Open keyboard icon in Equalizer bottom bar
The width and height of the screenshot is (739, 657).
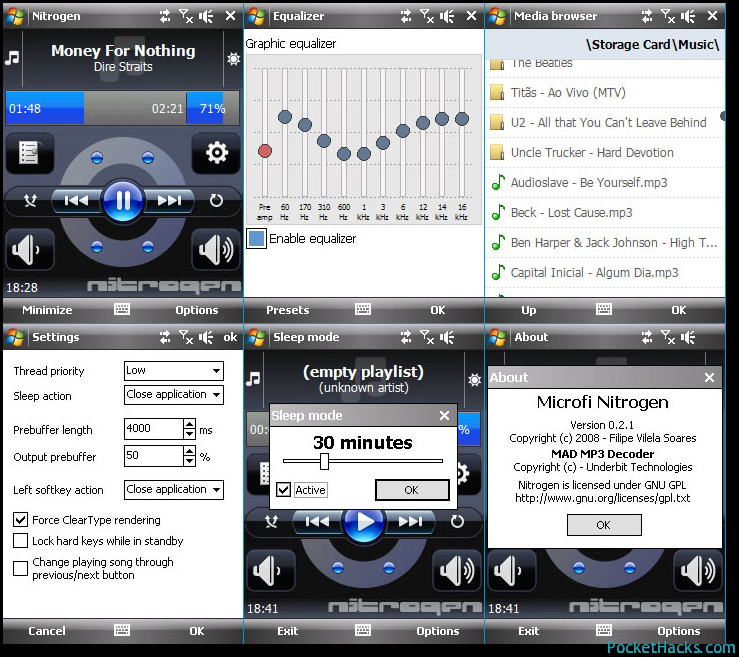[x=363, y=309]
